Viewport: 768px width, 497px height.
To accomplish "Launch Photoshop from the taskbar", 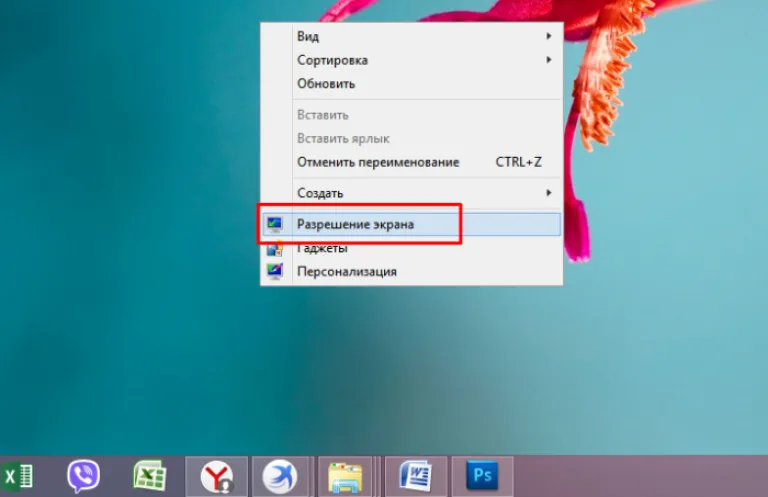I will pos(482,476).
